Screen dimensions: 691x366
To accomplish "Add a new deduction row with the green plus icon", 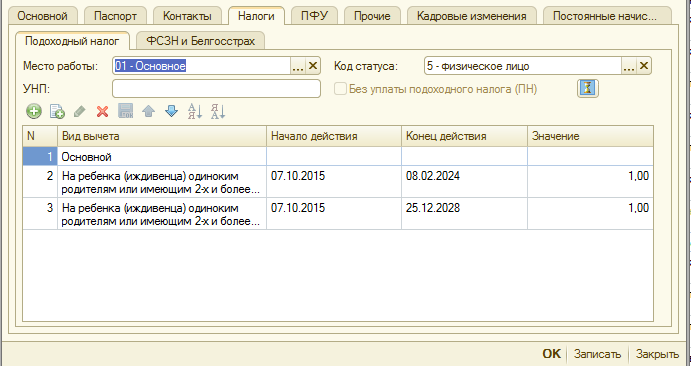I will 34,111.
